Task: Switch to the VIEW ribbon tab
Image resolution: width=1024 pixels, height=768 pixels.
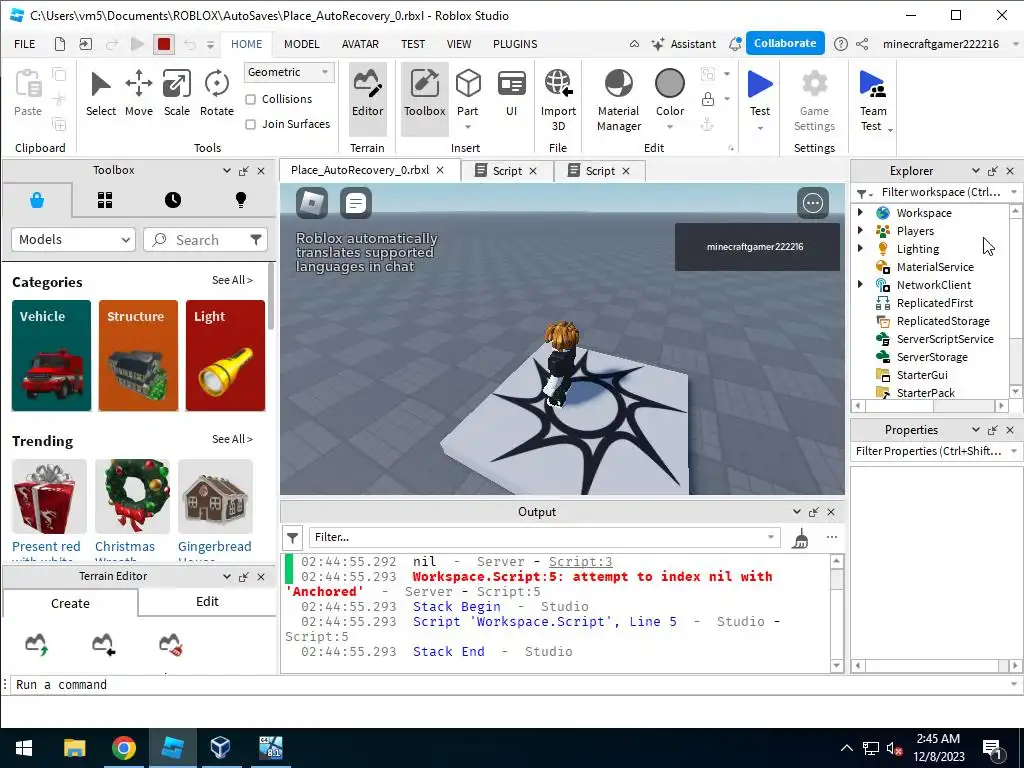Action: tap(458, 44)
